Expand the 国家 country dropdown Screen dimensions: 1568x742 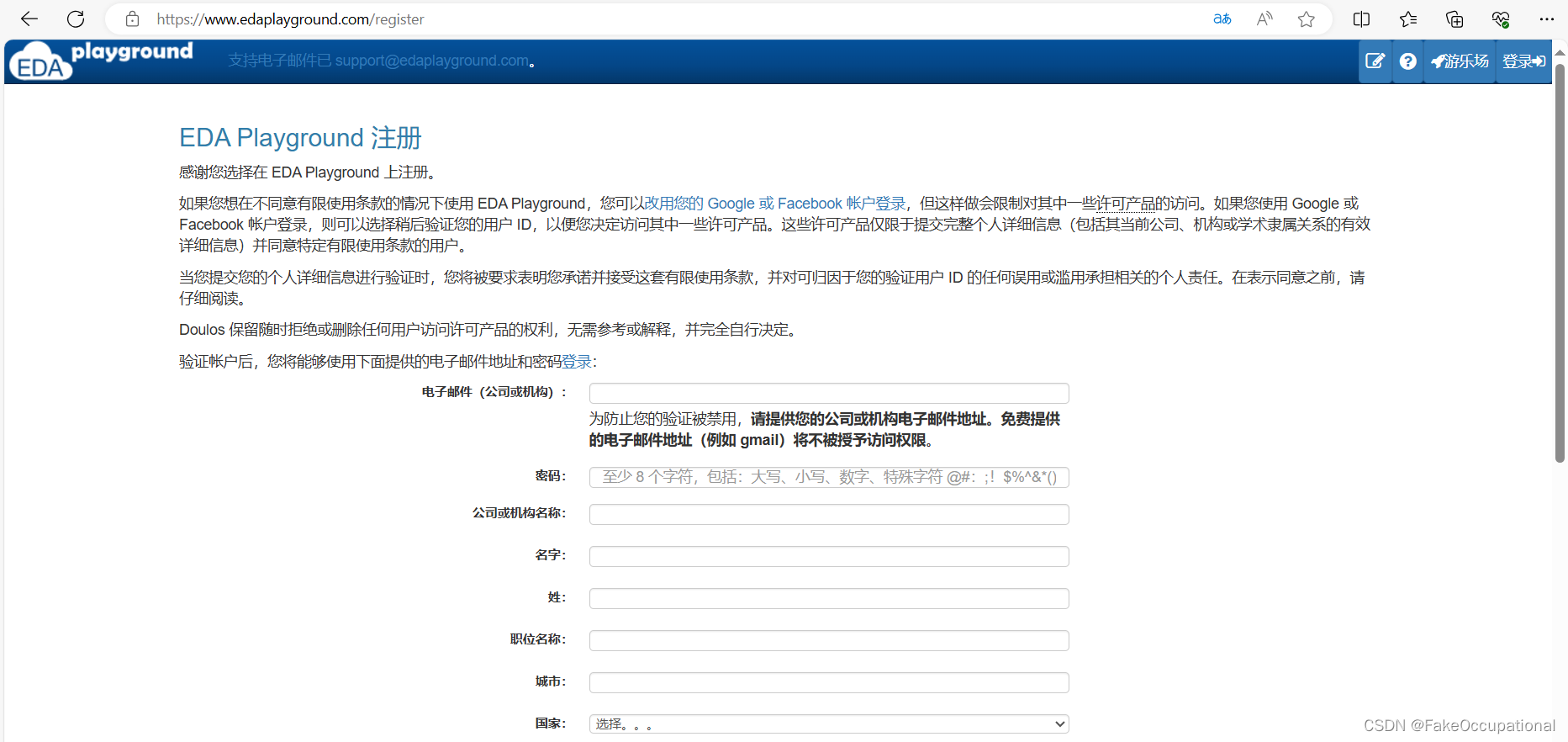click(829, 723)
